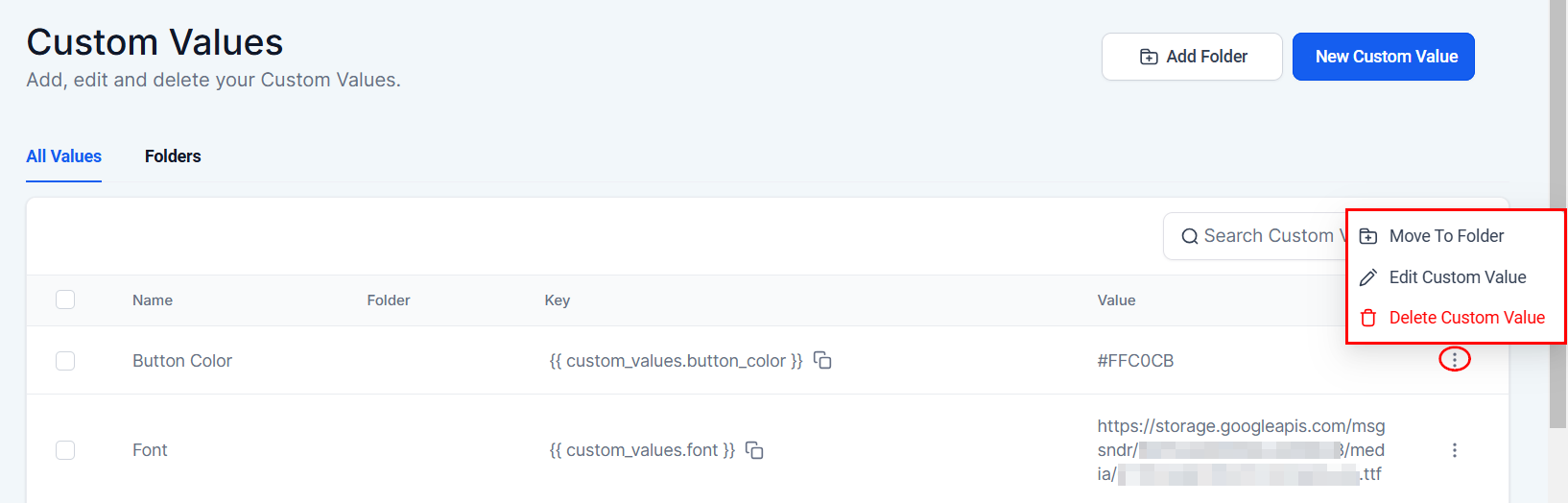Open the three-dot menu for Font row

click(x=1455, y=450)
